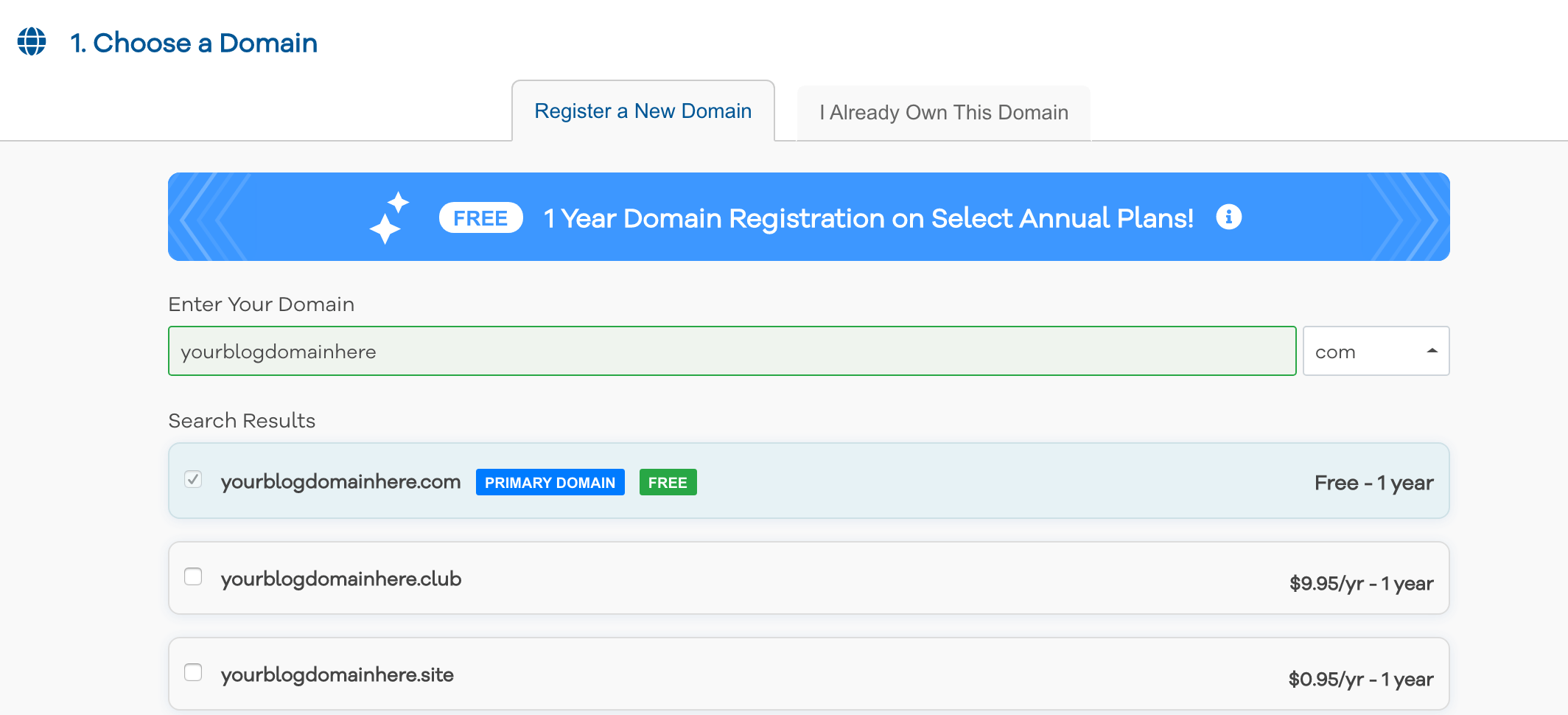Click inside the Enter Your Domain field
Viewport: 1568px width, 715px height.
[x=732, y=351]
